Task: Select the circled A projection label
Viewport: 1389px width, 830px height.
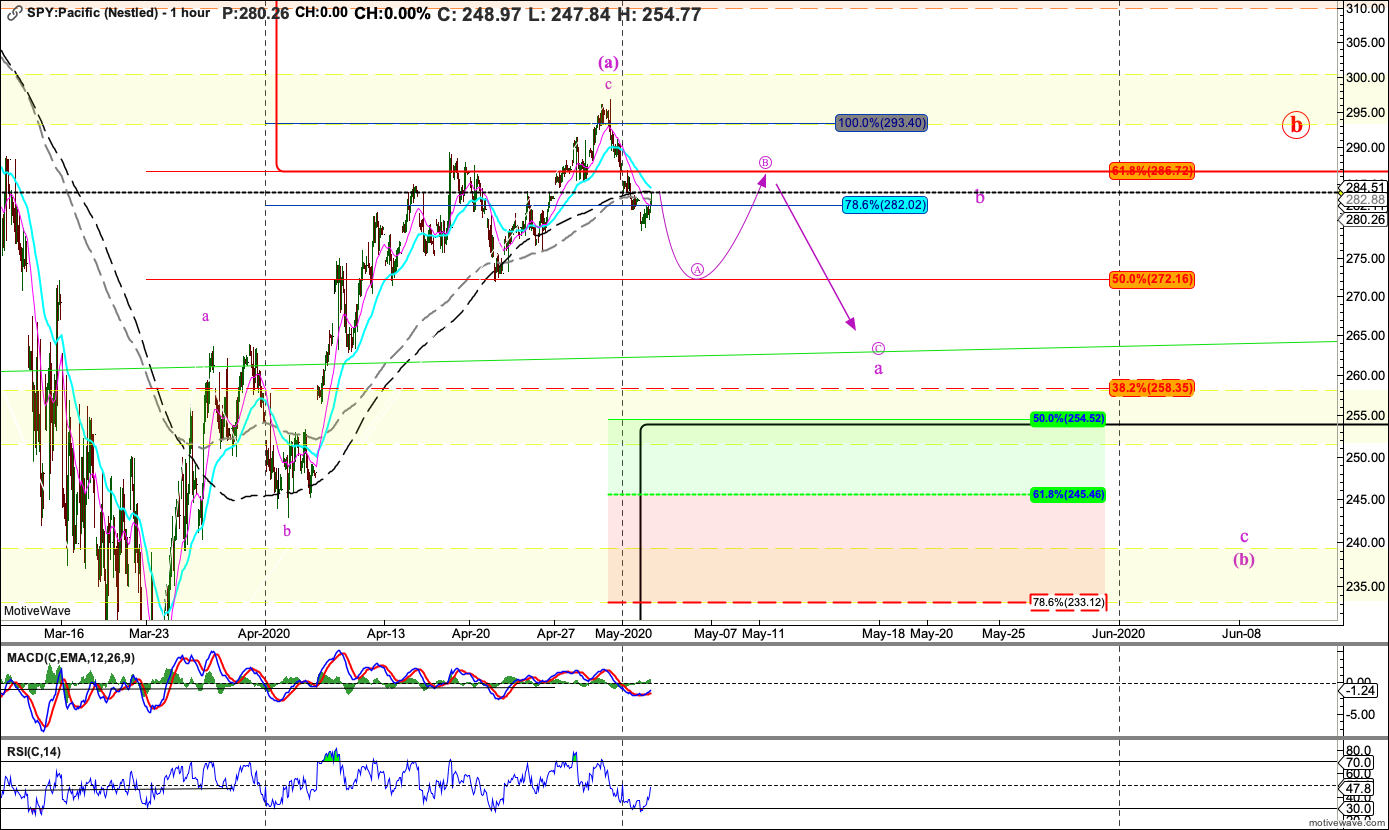Action: tap(698, 269)
